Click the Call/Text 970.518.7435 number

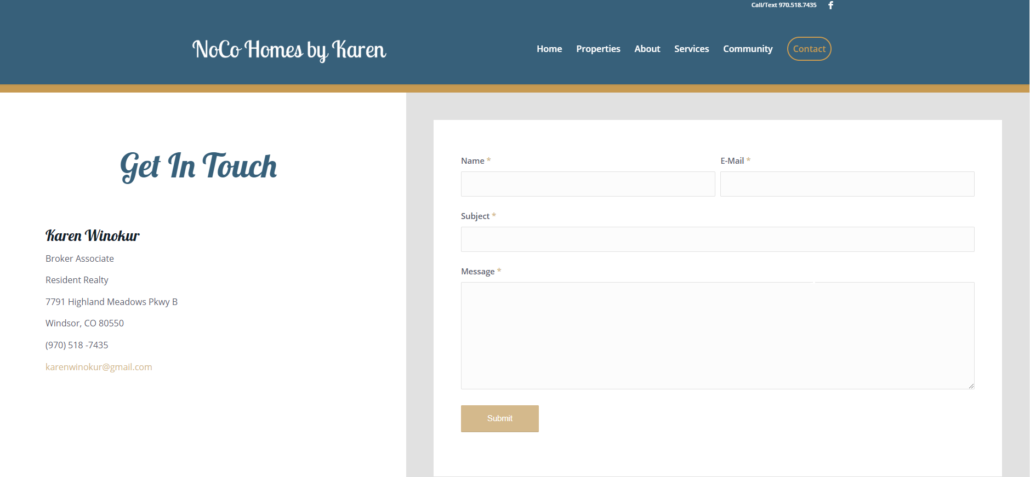pos(784,5)
